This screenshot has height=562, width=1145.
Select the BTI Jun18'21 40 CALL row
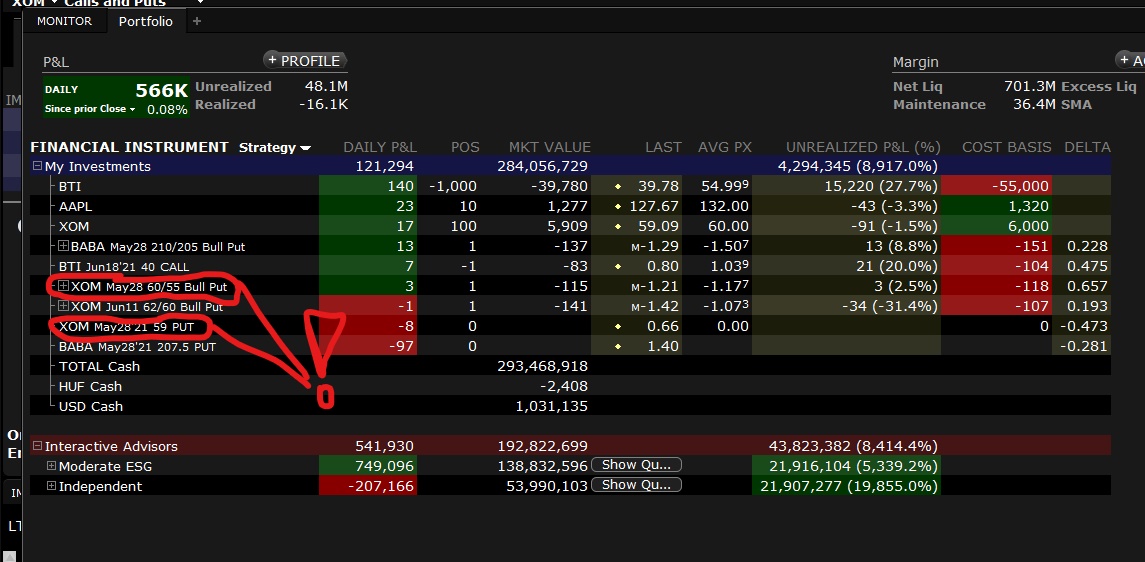pos(570,266)
